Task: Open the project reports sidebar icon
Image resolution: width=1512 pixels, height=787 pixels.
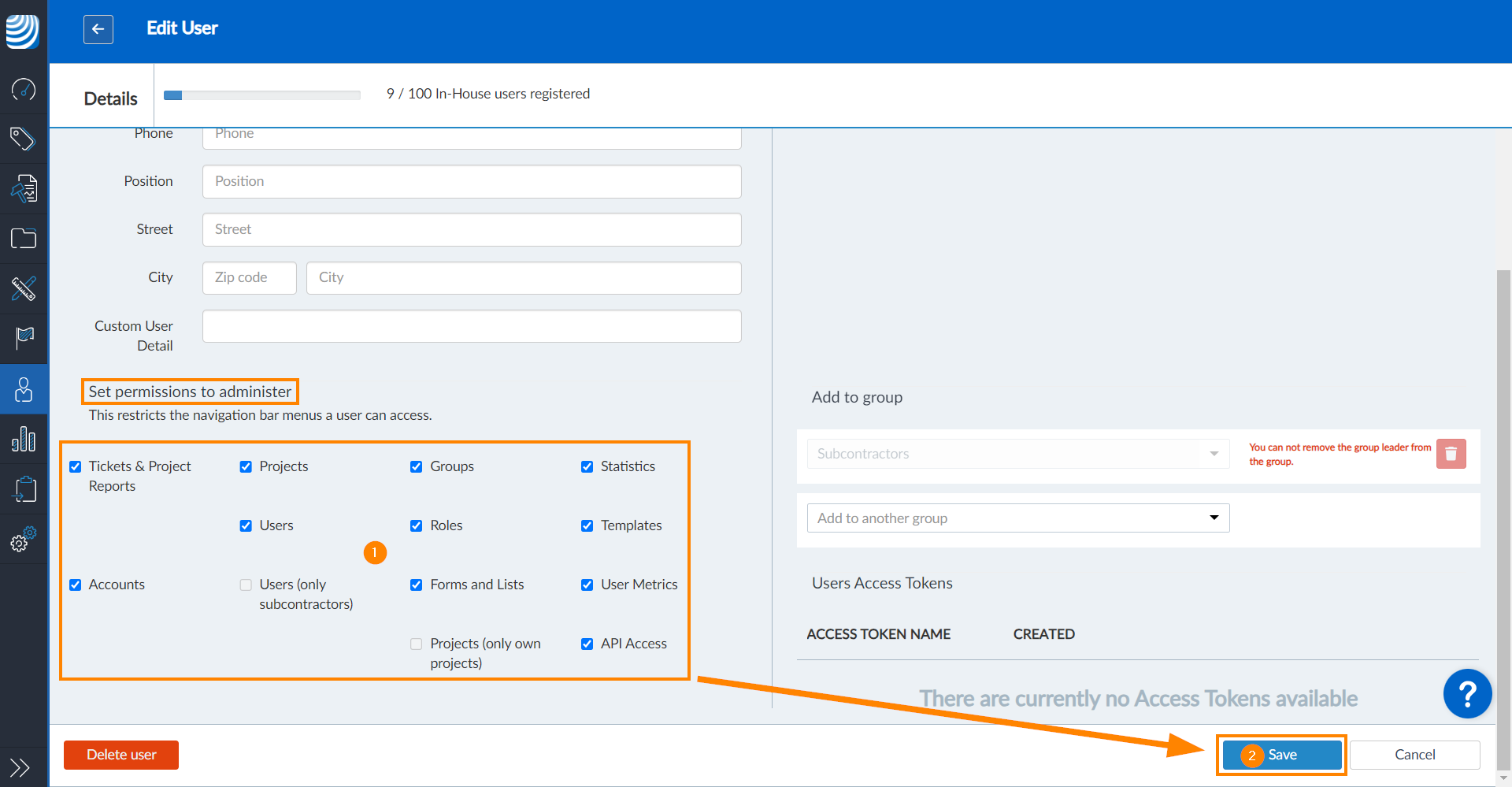Action: 24,188
